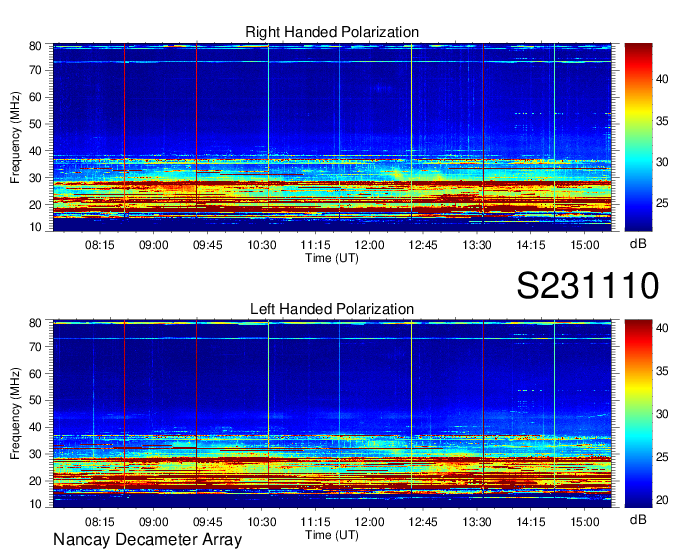
Task: Select the 10:30 time tick under the left-handed plot
Action: [x=262, y=522]
